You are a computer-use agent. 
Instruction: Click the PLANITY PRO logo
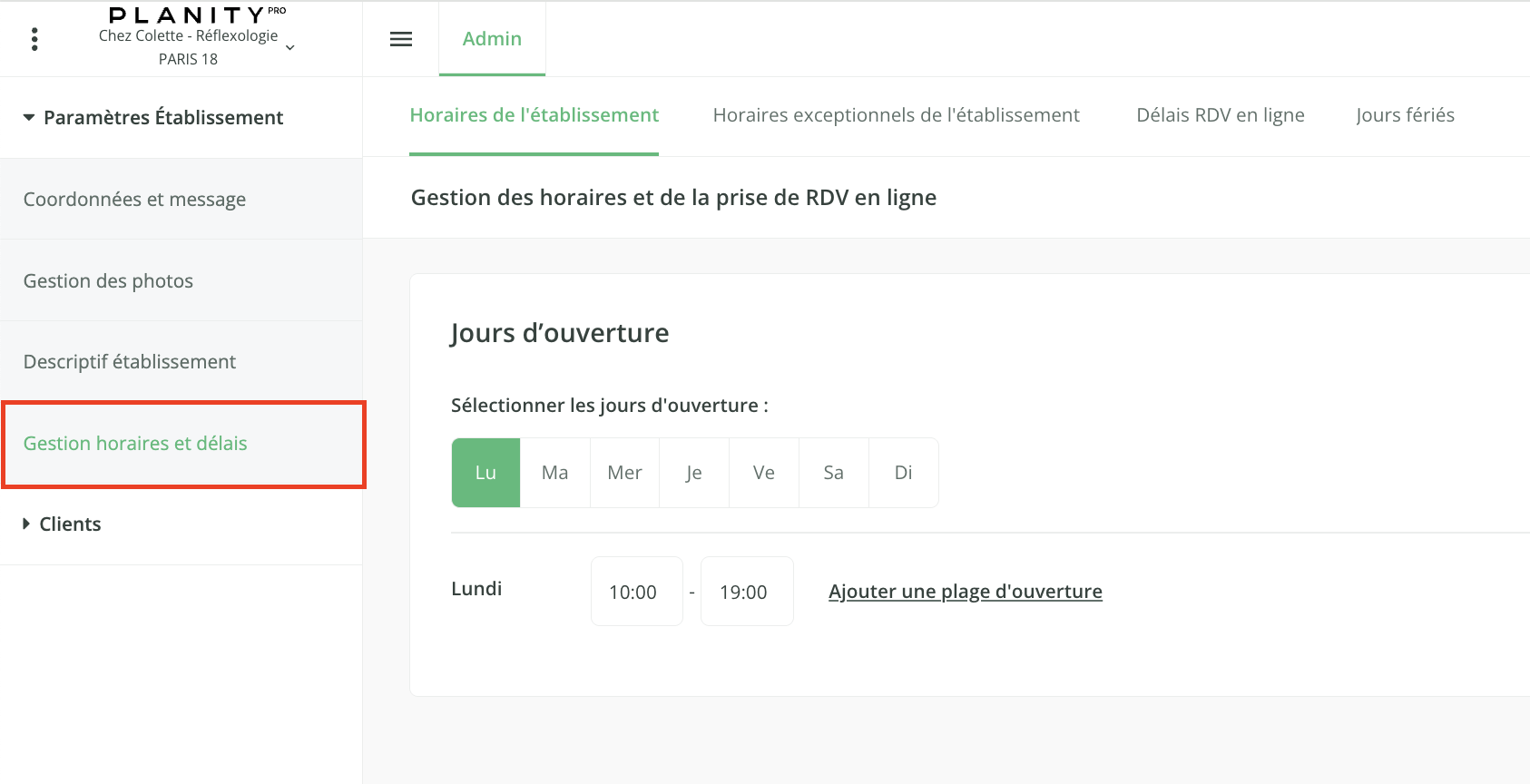(197, 15)
